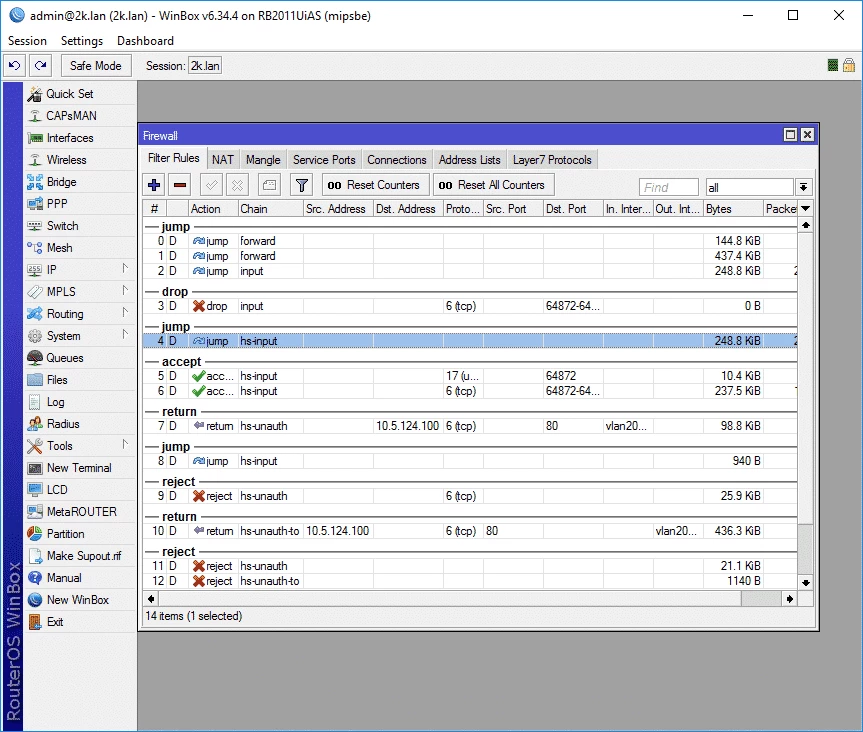Click the Find search field
The image size is (863, 732).
(668, 187)
